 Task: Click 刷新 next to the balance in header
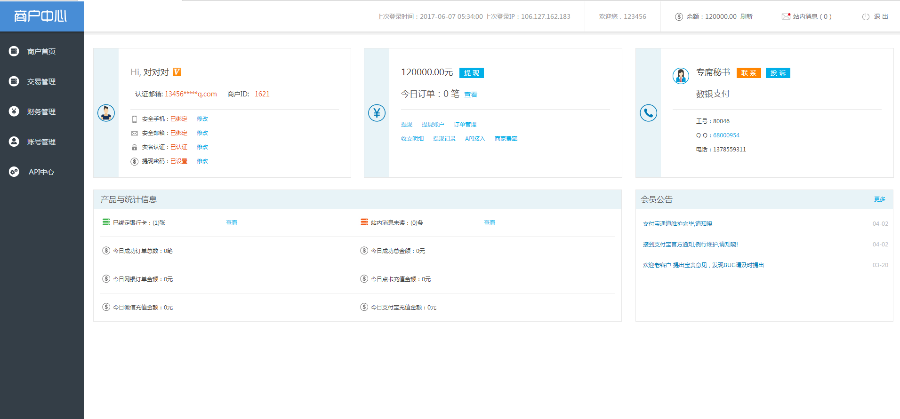coord(746,17)
